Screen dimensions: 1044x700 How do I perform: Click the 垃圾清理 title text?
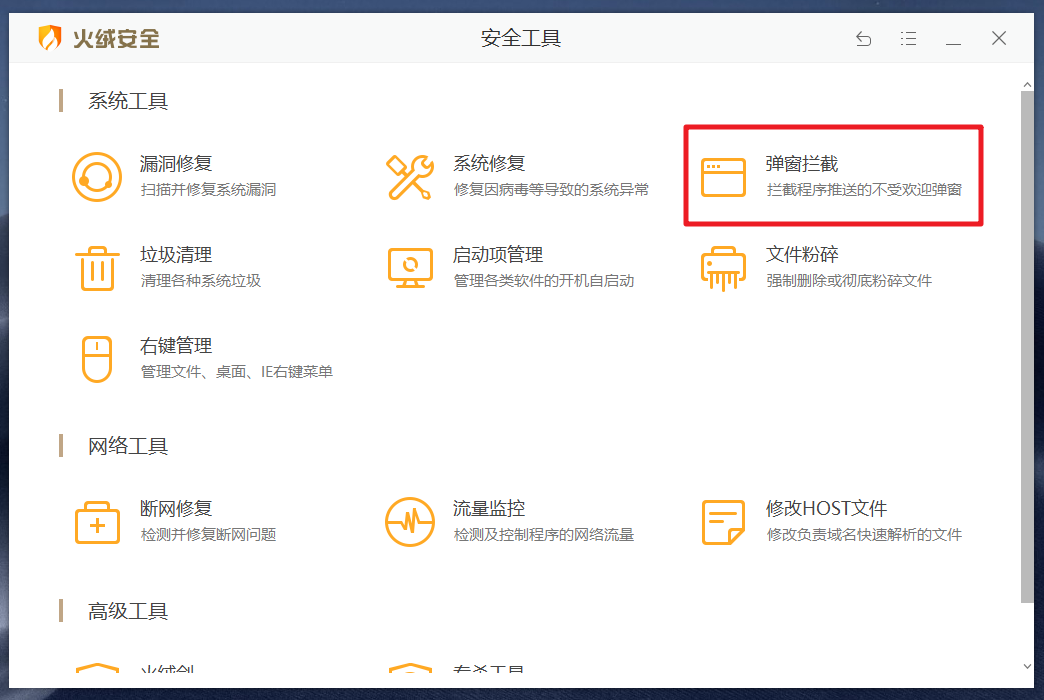click(x=176, y=254)
